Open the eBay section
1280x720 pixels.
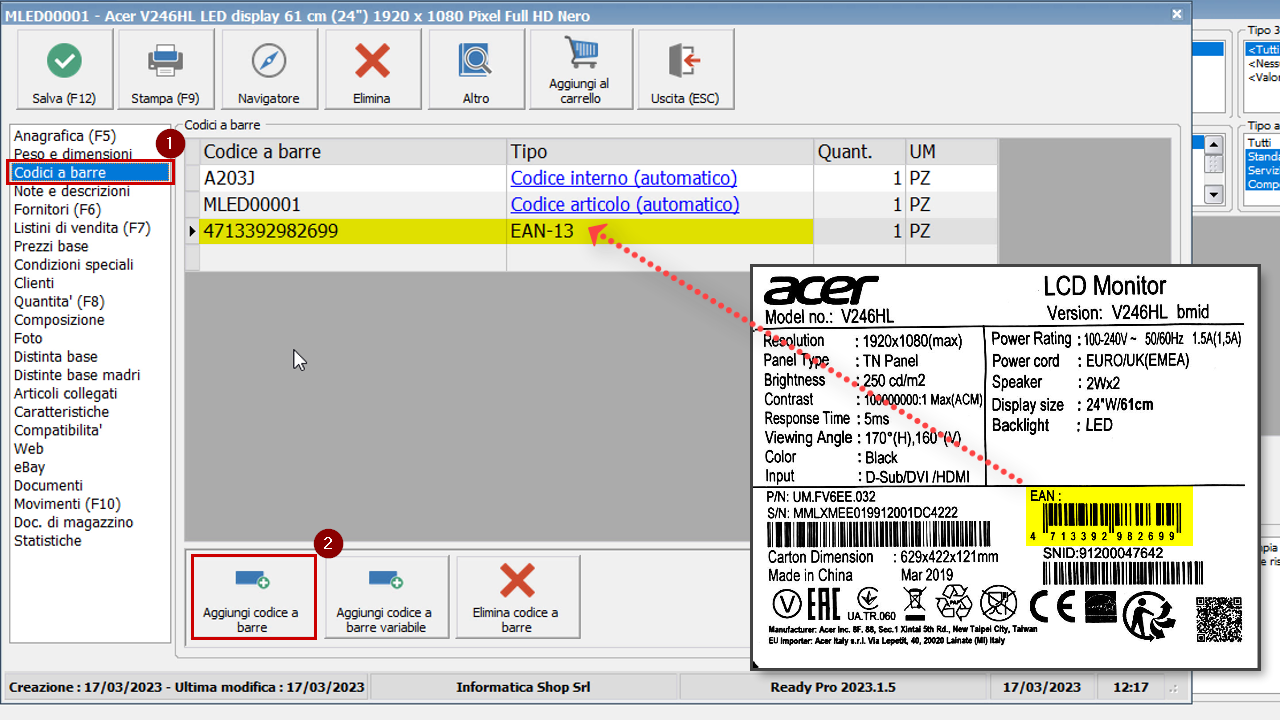click(x=30, y=467)
